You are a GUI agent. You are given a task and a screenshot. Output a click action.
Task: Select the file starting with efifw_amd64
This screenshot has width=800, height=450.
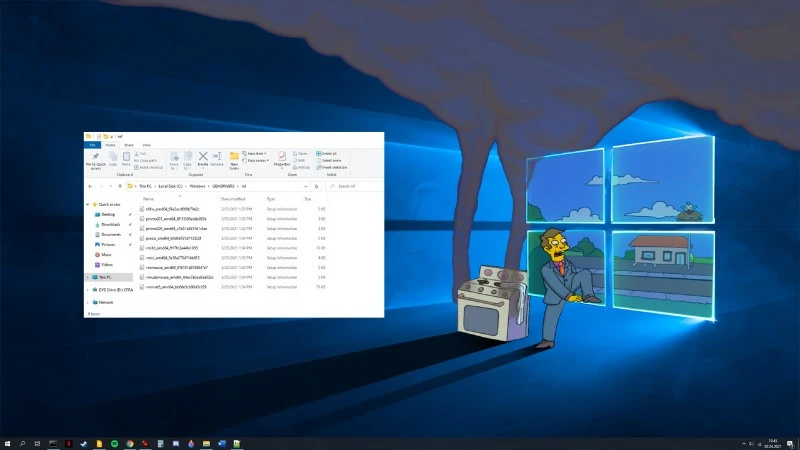pos(172,209)
